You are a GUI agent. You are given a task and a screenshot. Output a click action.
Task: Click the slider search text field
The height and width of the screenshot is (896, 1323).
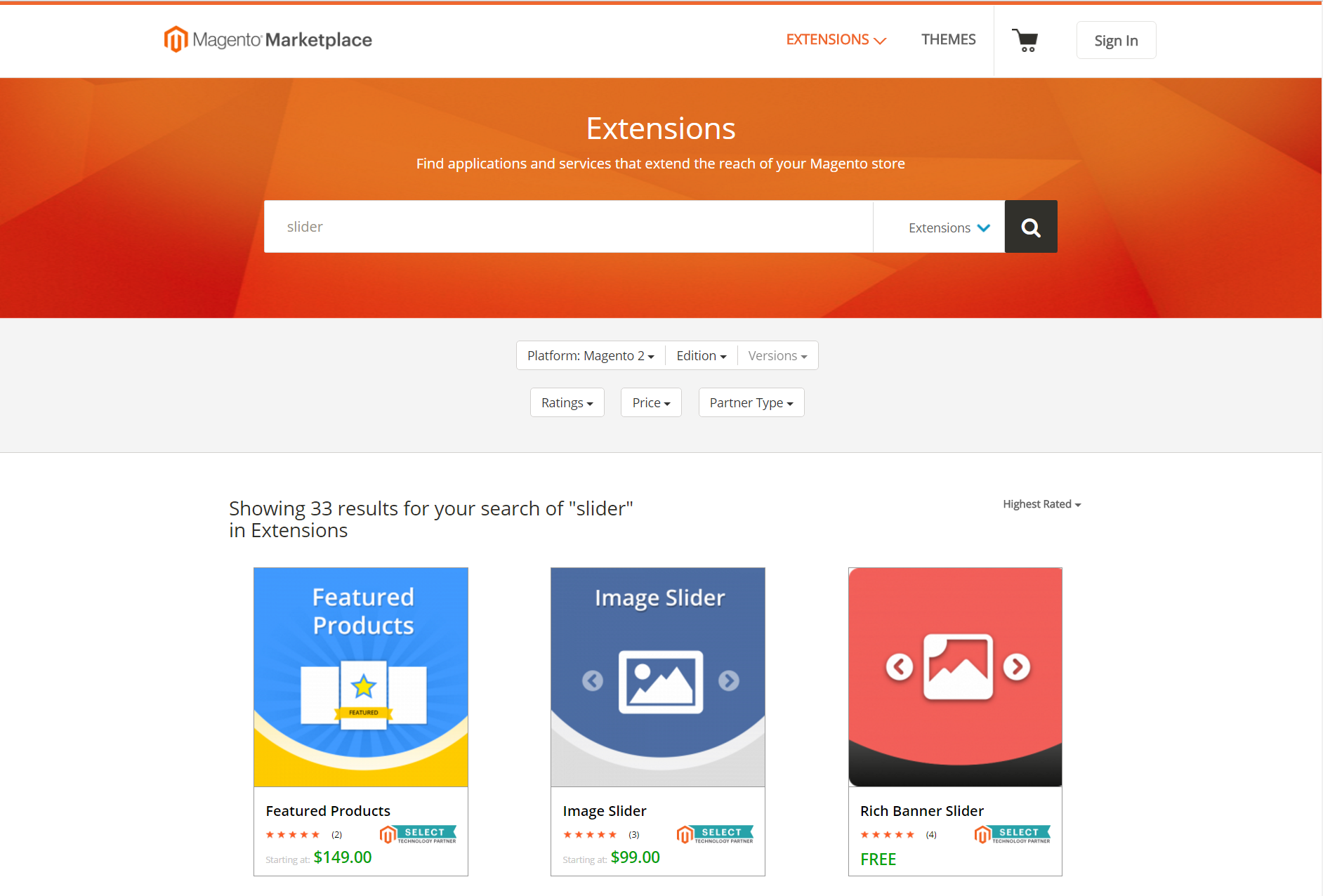pyautogui.click(x=568, y=227)
